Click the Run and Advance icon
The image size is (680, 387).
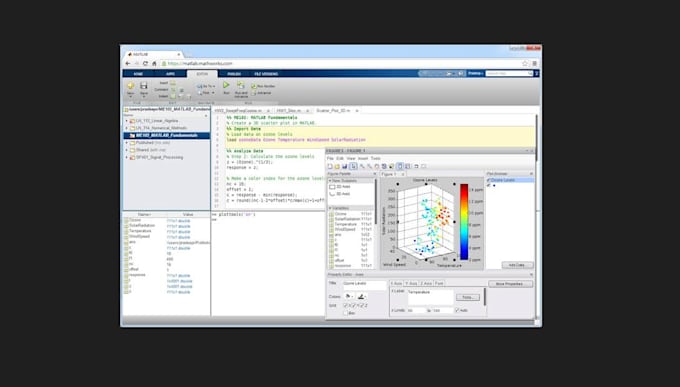[241, 85]
